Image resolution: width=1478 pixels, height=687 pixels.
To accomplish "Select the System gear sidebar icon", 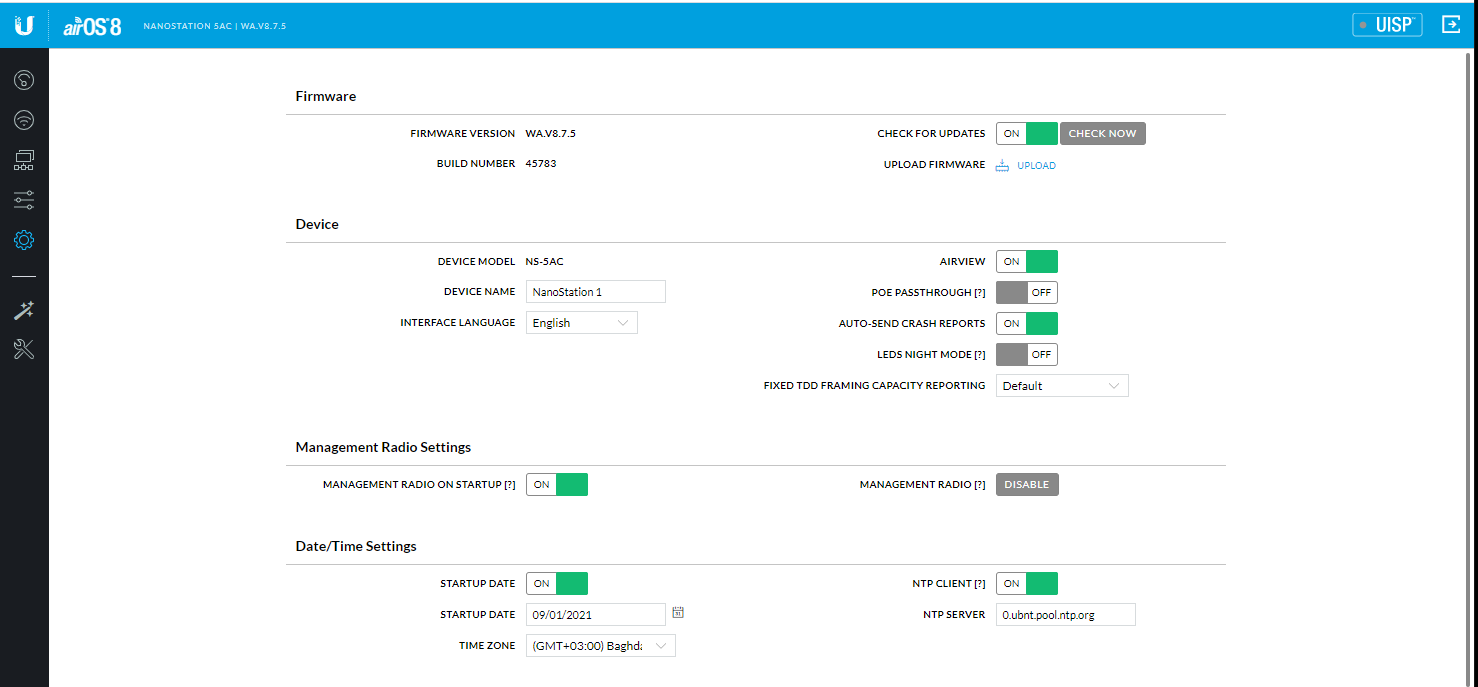I will [x=24, y=240].
